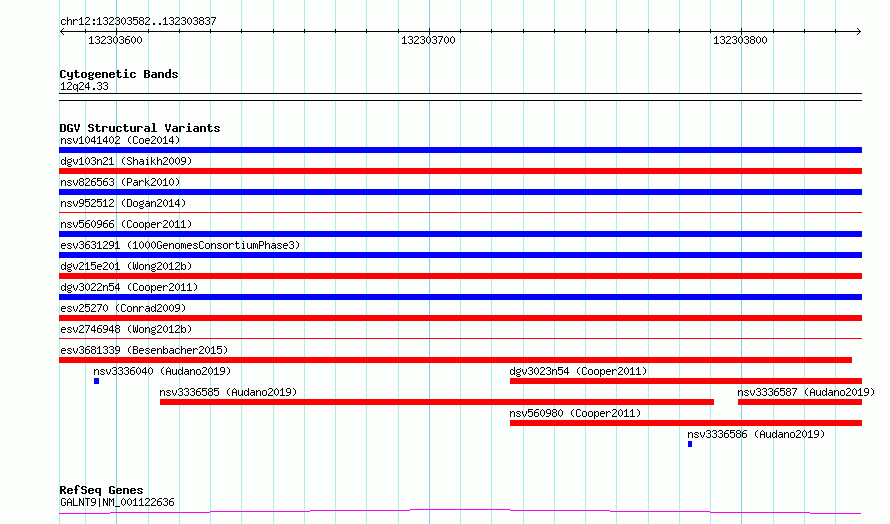Image resolution: width=890 pixels, height=524 pixels.
Task: Open the dgv3022n54 (Cooper2011) label
Action: [x=129, y=287]
